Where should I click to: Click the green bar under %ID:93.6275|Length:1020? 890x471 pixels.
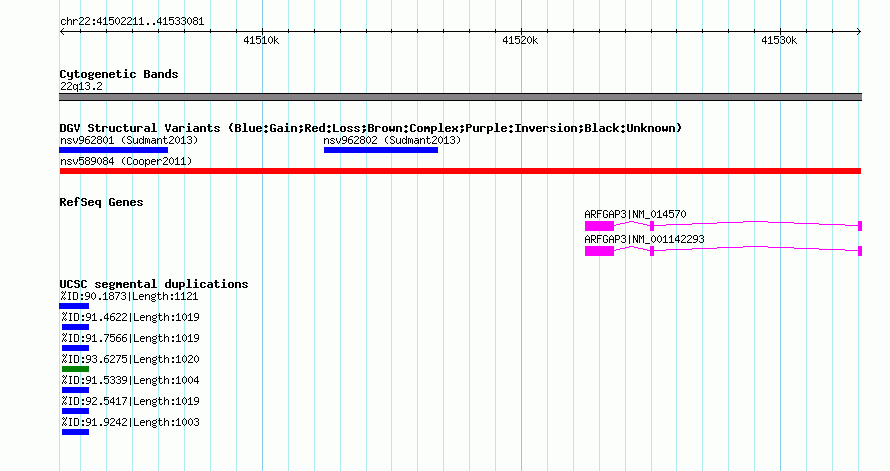coord(75,369)
